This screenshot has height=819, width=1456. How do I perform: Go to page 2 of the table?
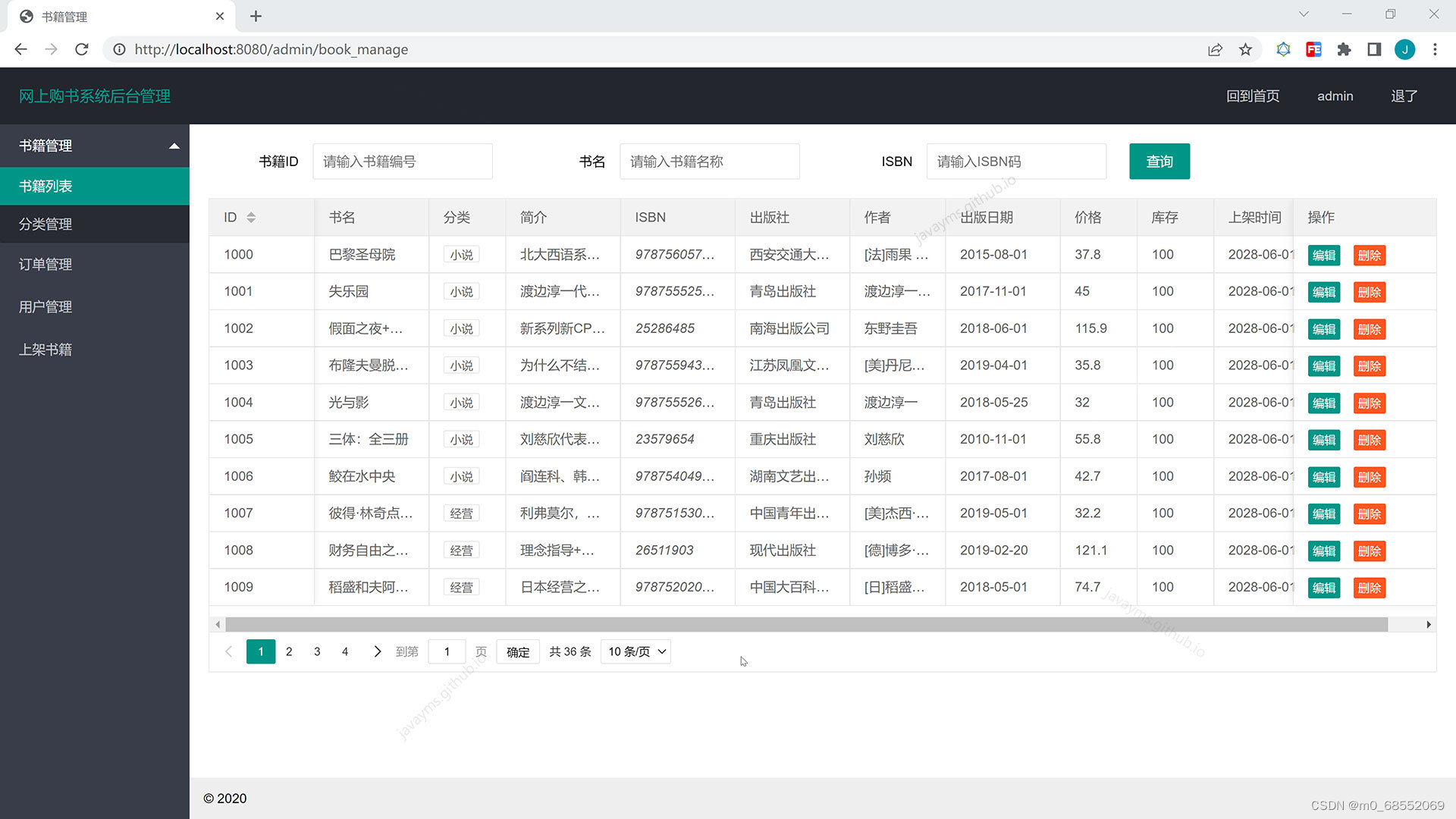point(289,651)
